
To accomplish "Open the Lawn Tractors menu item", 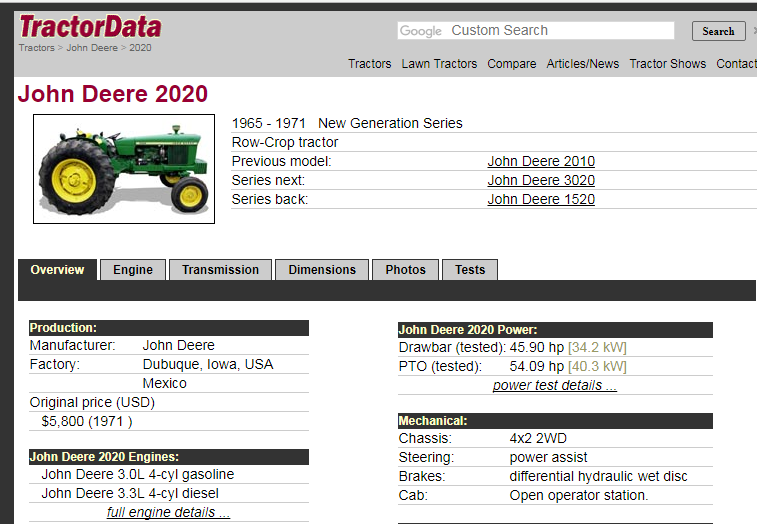I will tap(439, 64).
